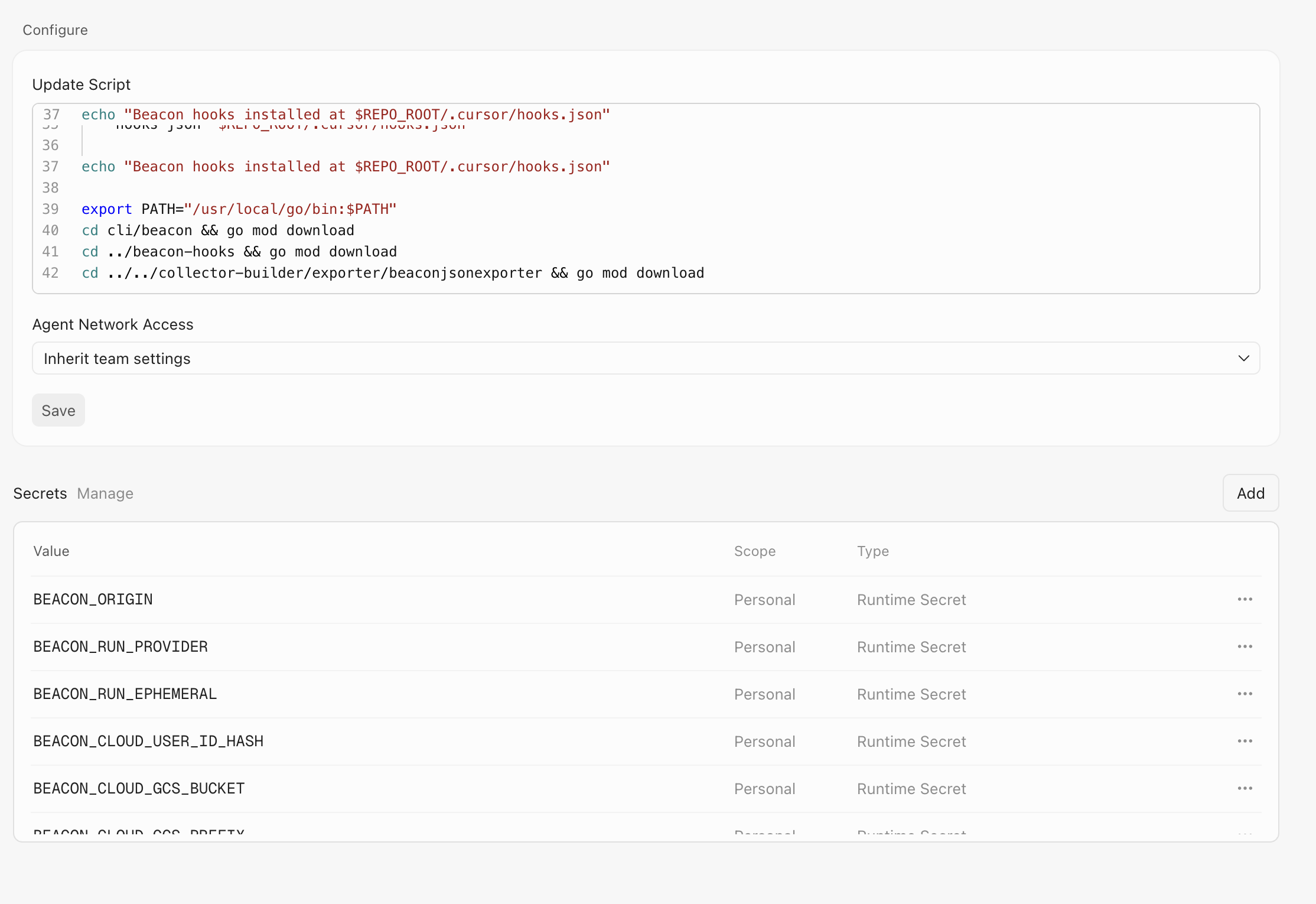
Task: Click line 41 cd ../beacon-hooks command
Action: [239, 252]
